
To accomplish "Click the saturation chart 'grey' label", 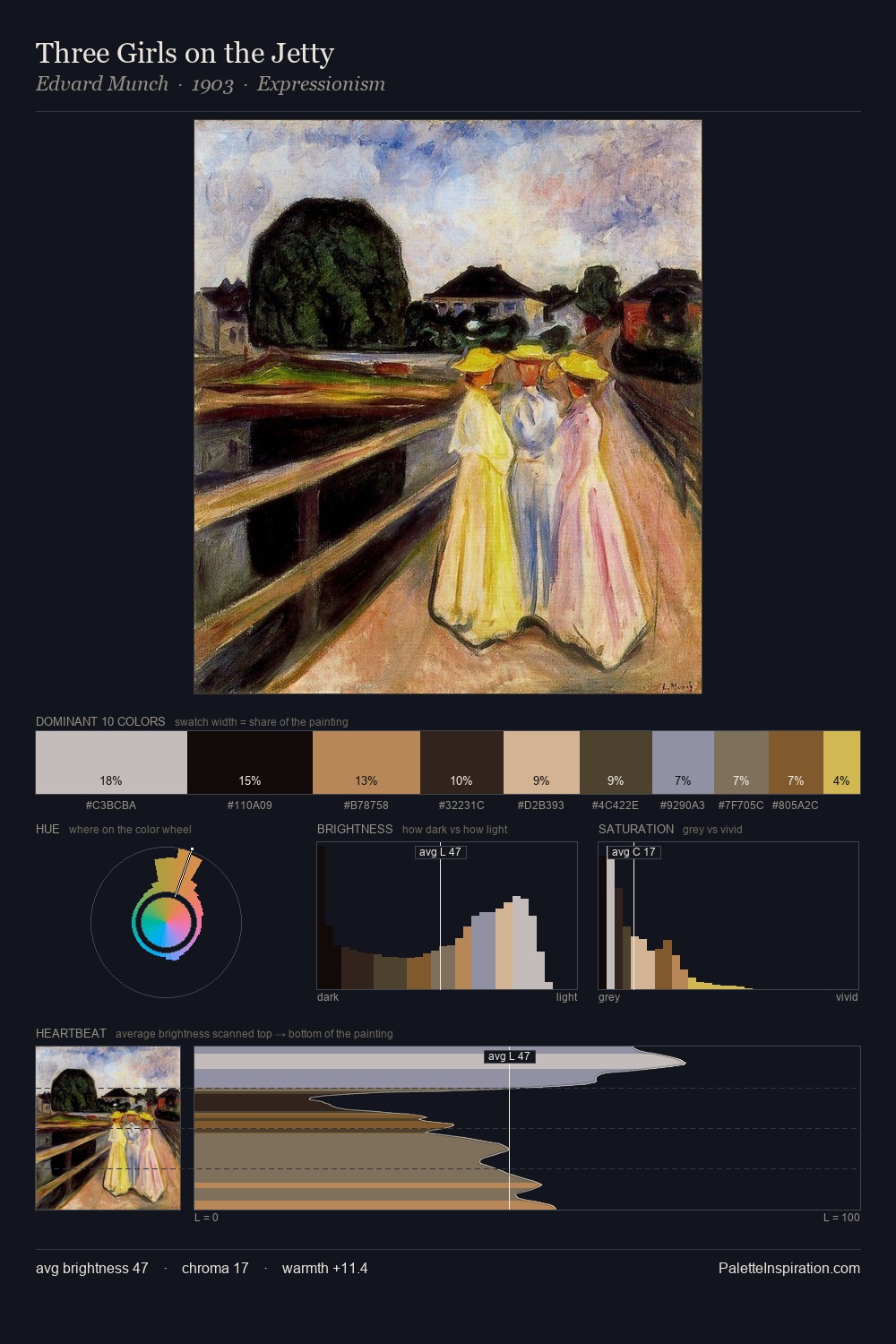I will point(609,997).
